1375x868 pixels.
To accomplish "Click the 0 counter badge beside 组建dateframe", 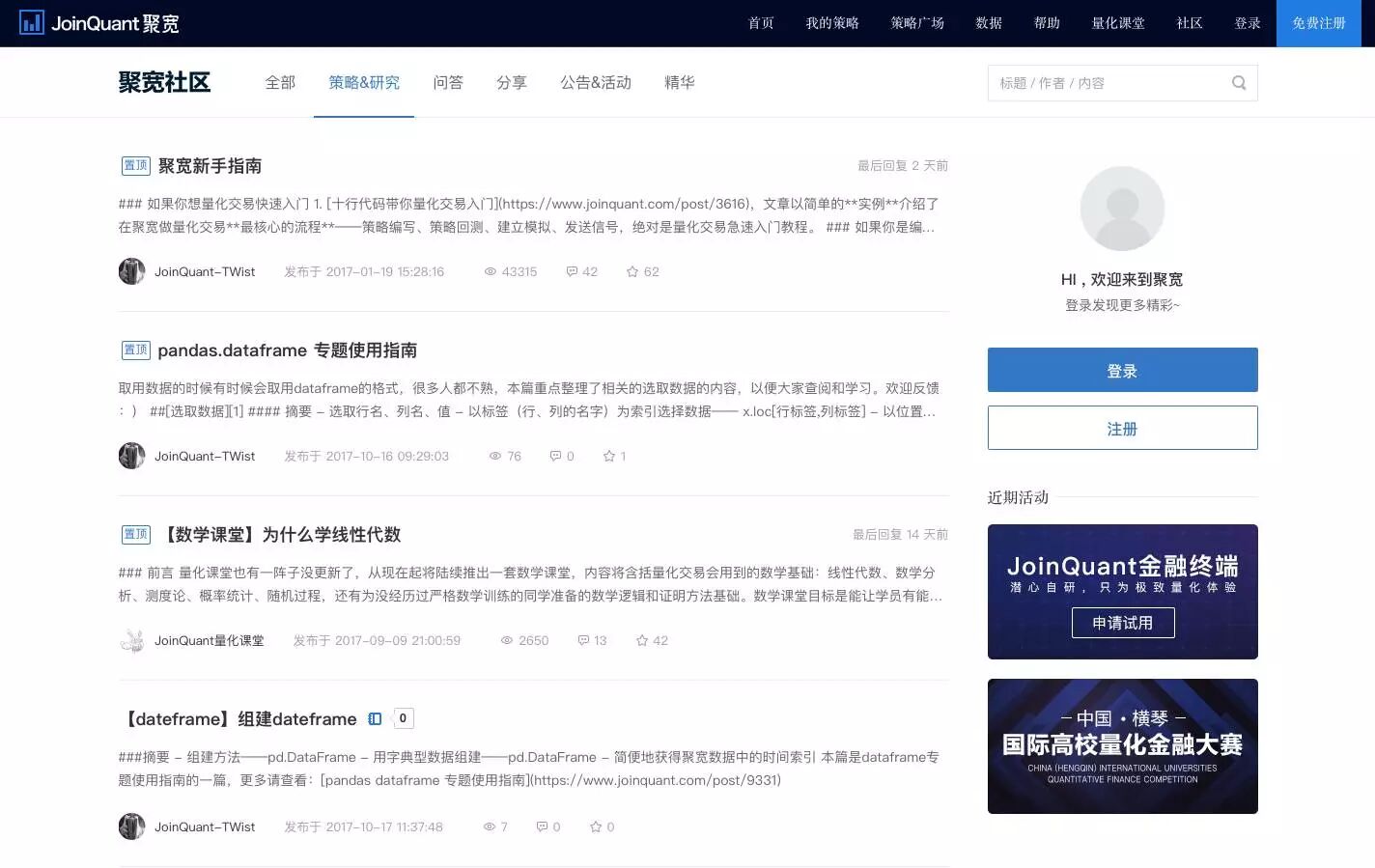I will [404, 718].
